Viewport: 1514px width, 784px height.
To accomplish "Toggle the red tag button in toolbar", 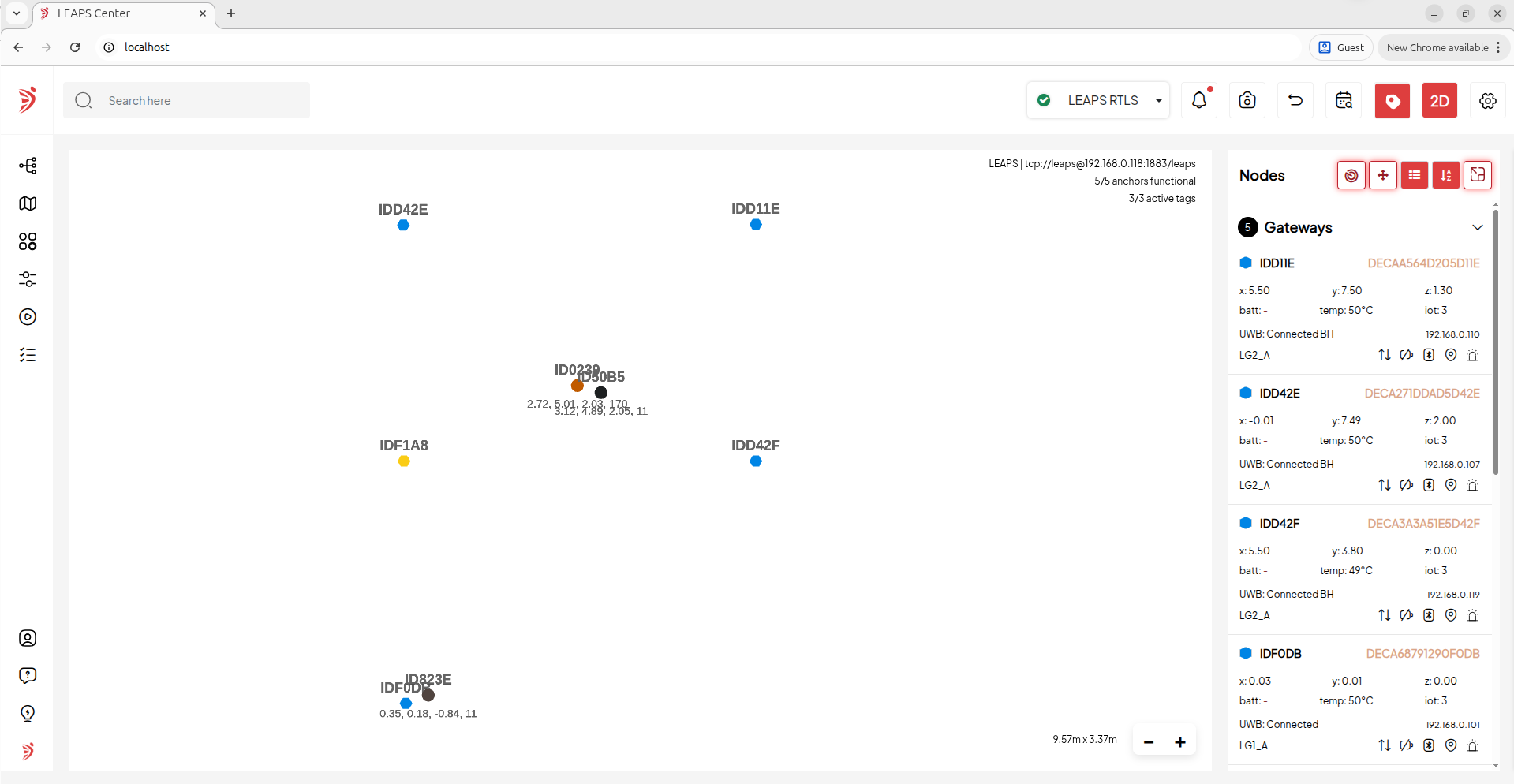I will (1393, 100).
